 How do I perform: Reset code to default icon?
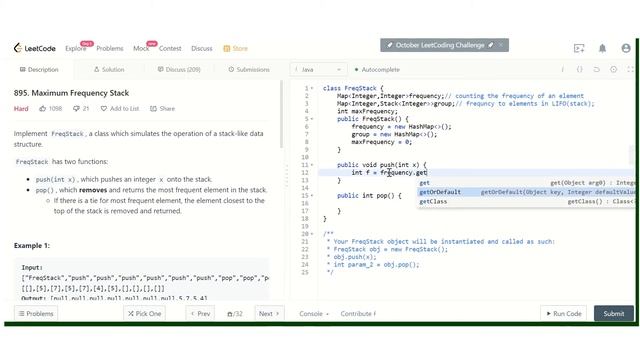coord(597,69)
